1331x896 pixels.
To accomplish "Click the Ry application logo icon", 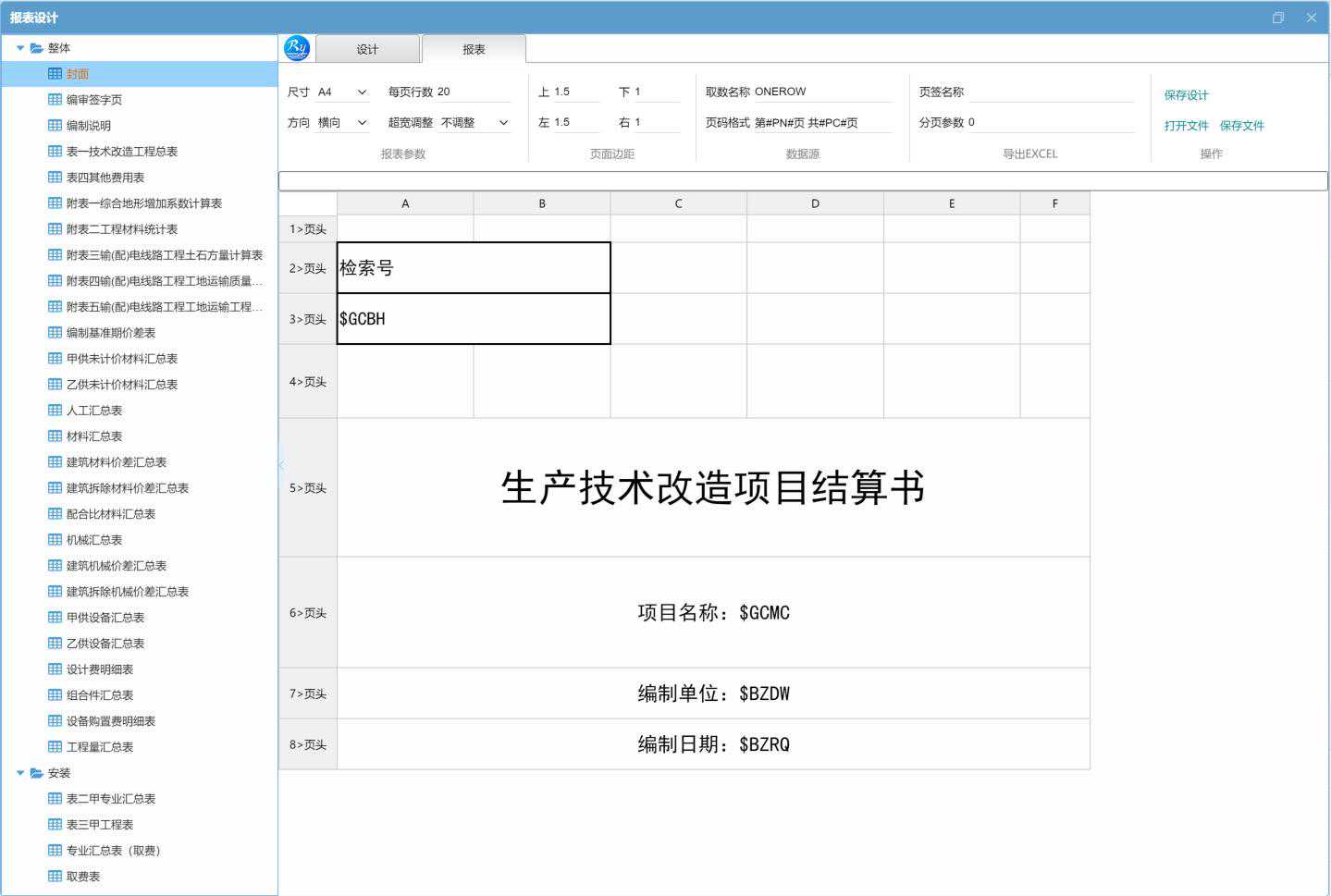I will [297, 48].
